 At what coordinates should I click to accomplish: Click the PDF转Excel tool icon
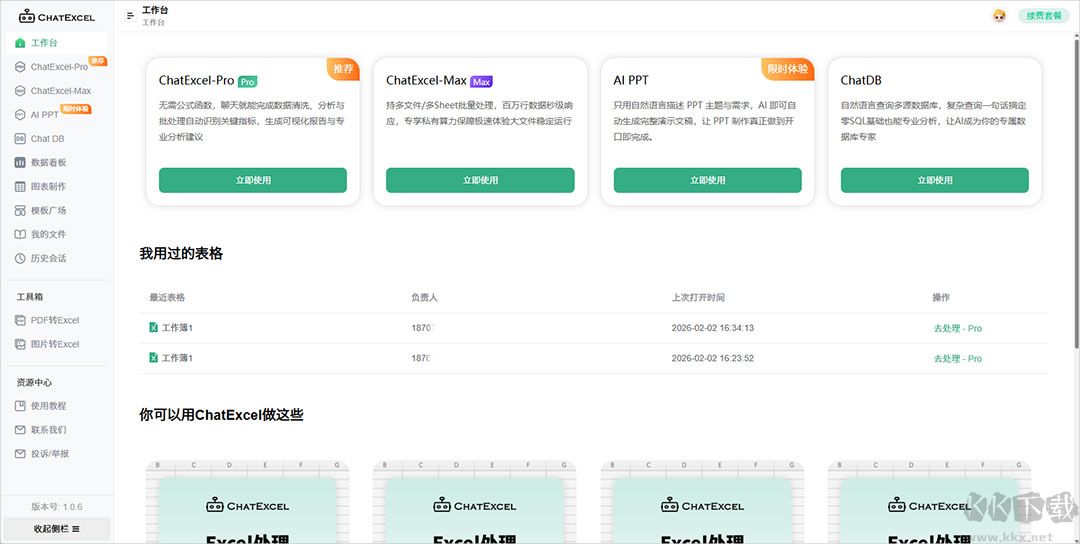20,320
